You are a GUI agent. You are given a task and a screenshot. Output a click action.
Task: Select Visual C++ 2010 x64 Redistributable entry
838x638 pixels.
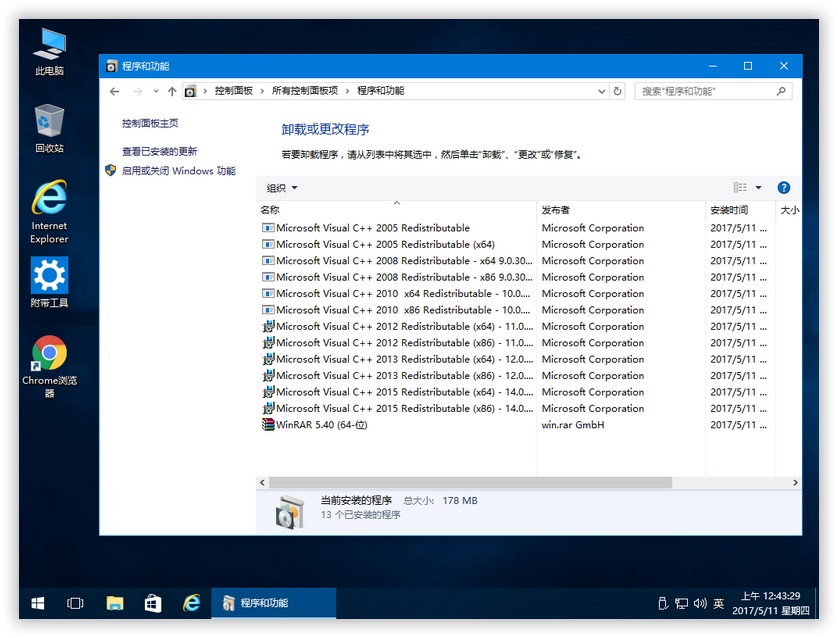tap(397, 294)
